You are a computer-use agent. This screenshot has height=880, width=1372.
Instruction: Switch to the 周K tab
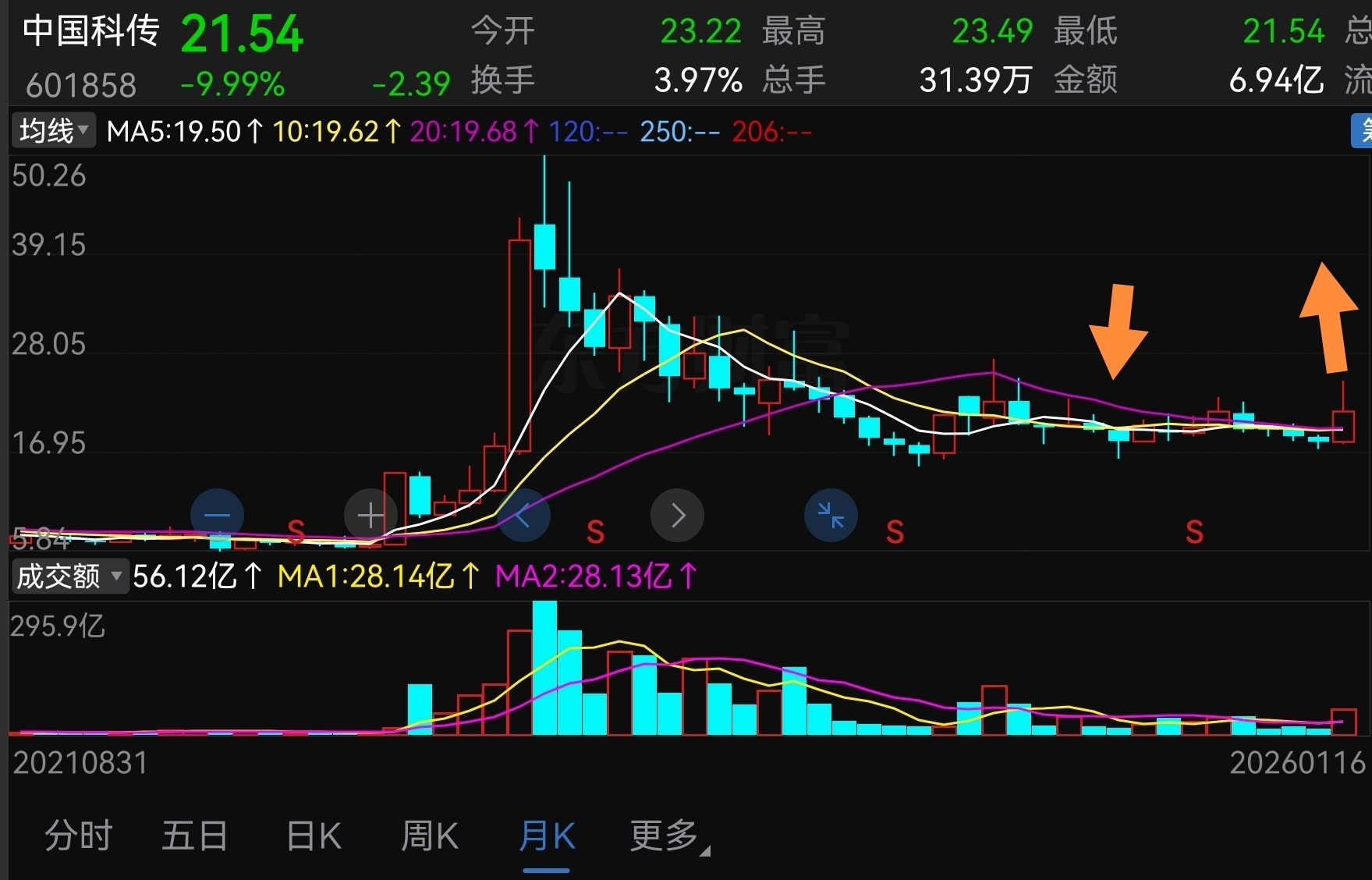pos(429,836)
